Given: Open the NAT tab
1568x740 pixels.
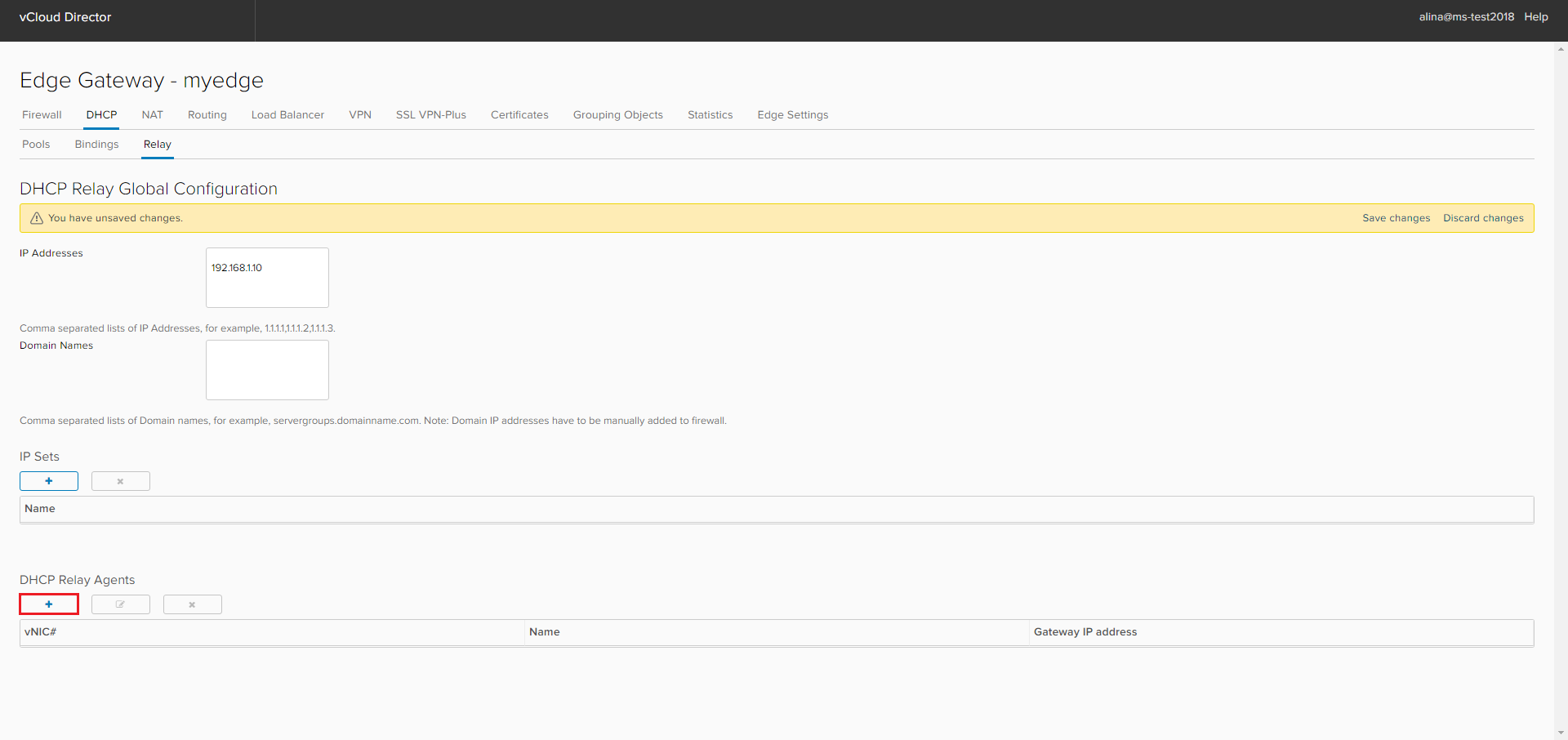Looking at the screenshot, I should point(152,114).
